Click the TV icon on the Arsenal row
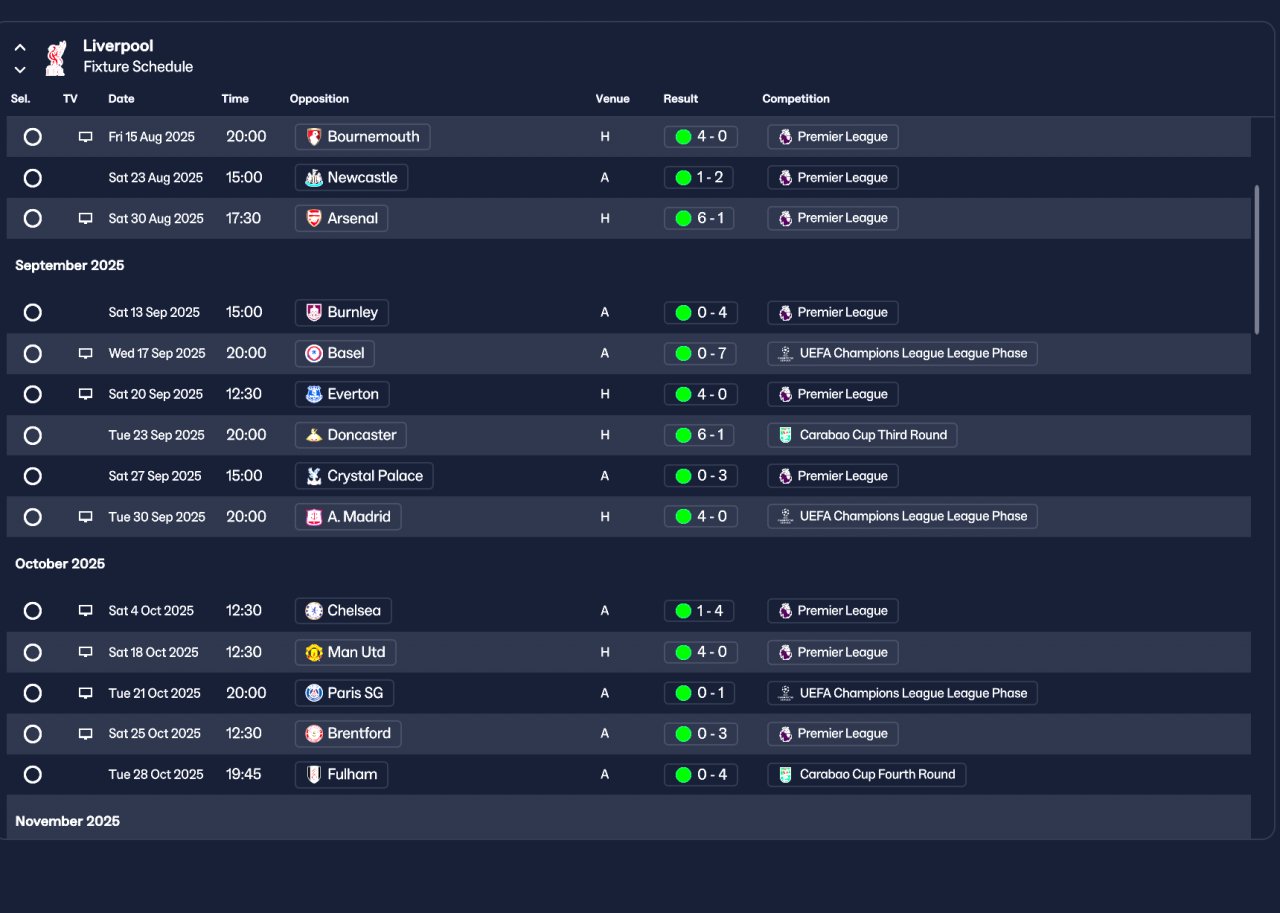The width and height of the screenshot is (1280, 913). click(86, 218)
